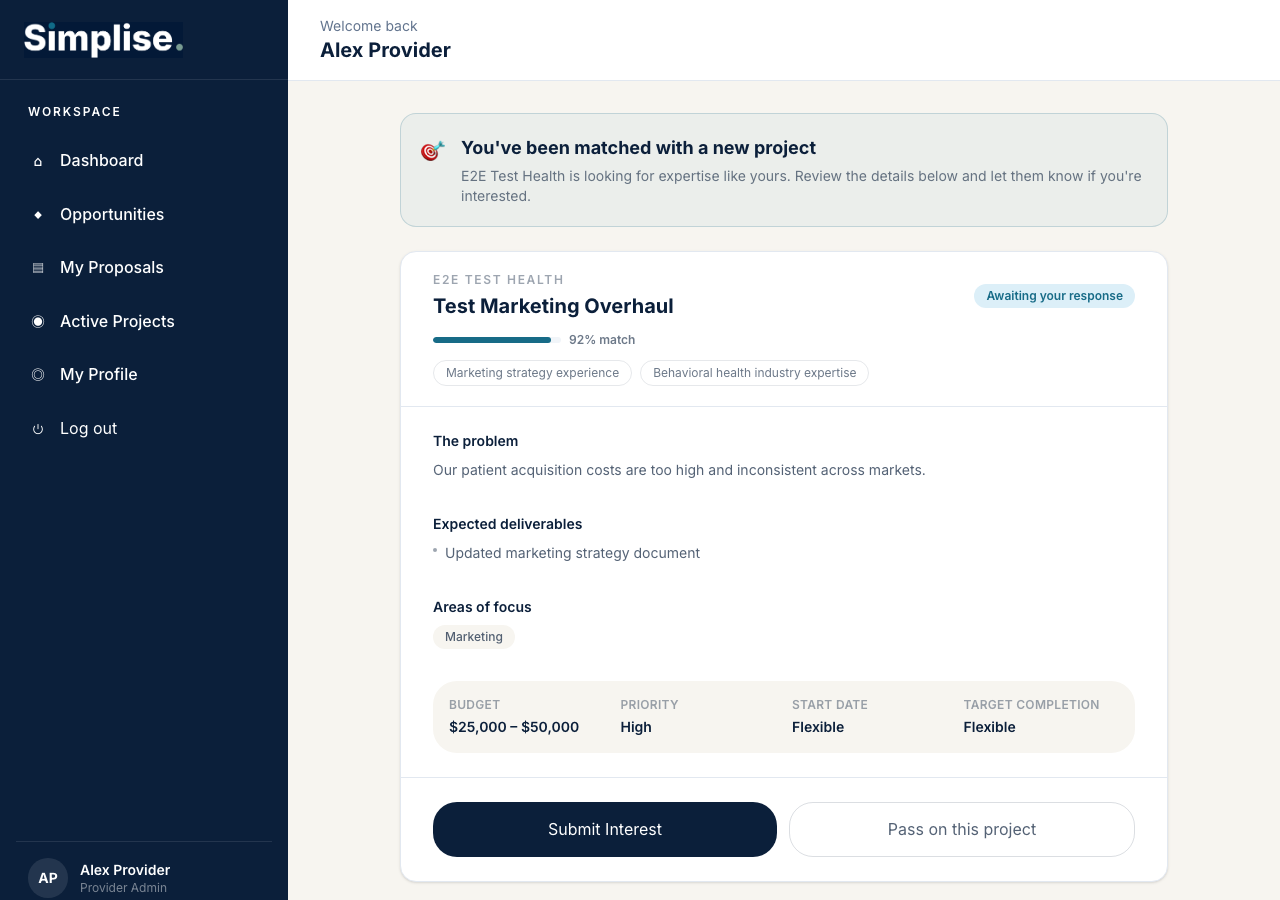
Task: Click the Dashboard home icon
Action: point(38,161)
